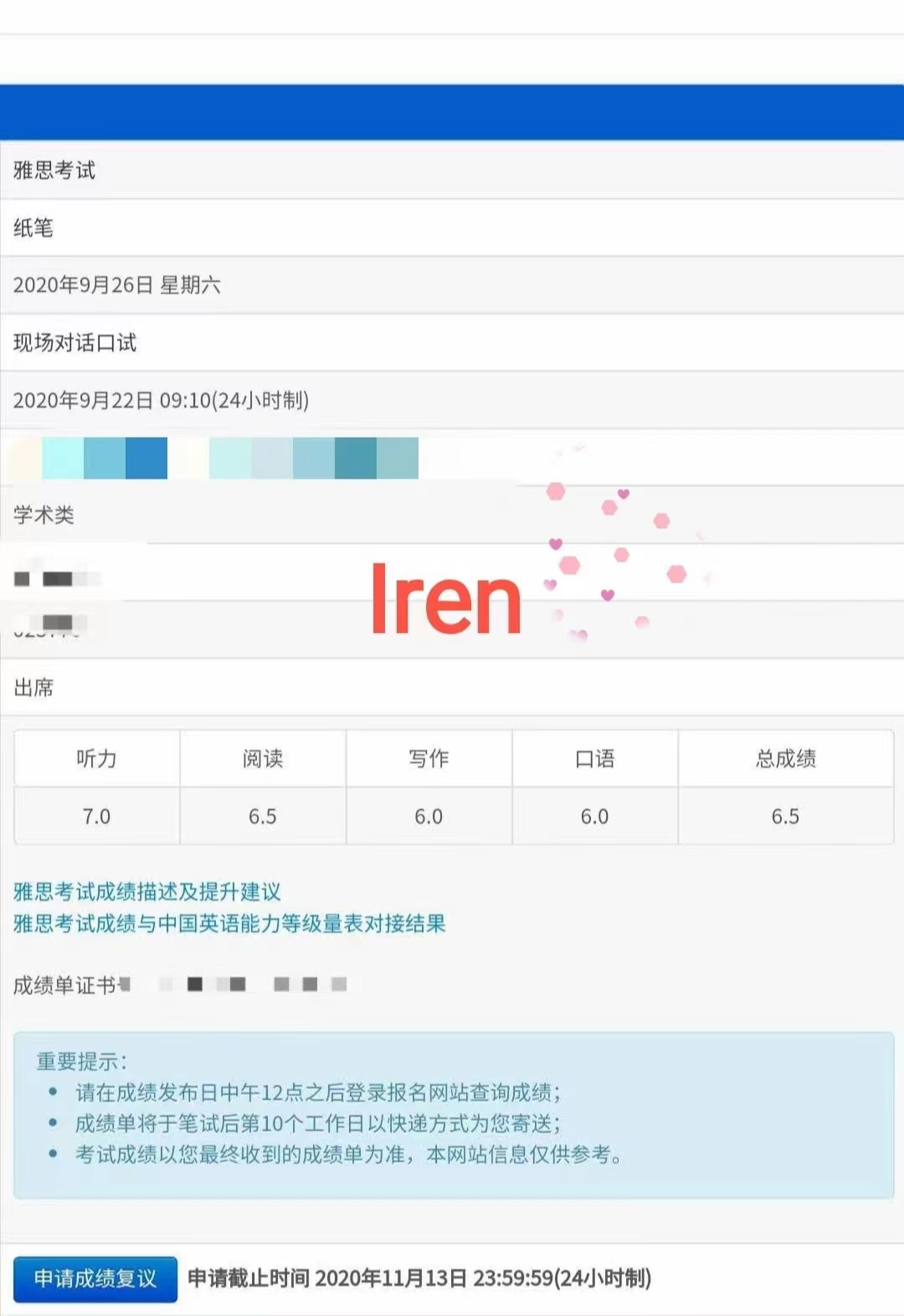Click the 纸笔 test format row
The height and width of the screenshot is (1316, 904).
[x=452, y=228]
